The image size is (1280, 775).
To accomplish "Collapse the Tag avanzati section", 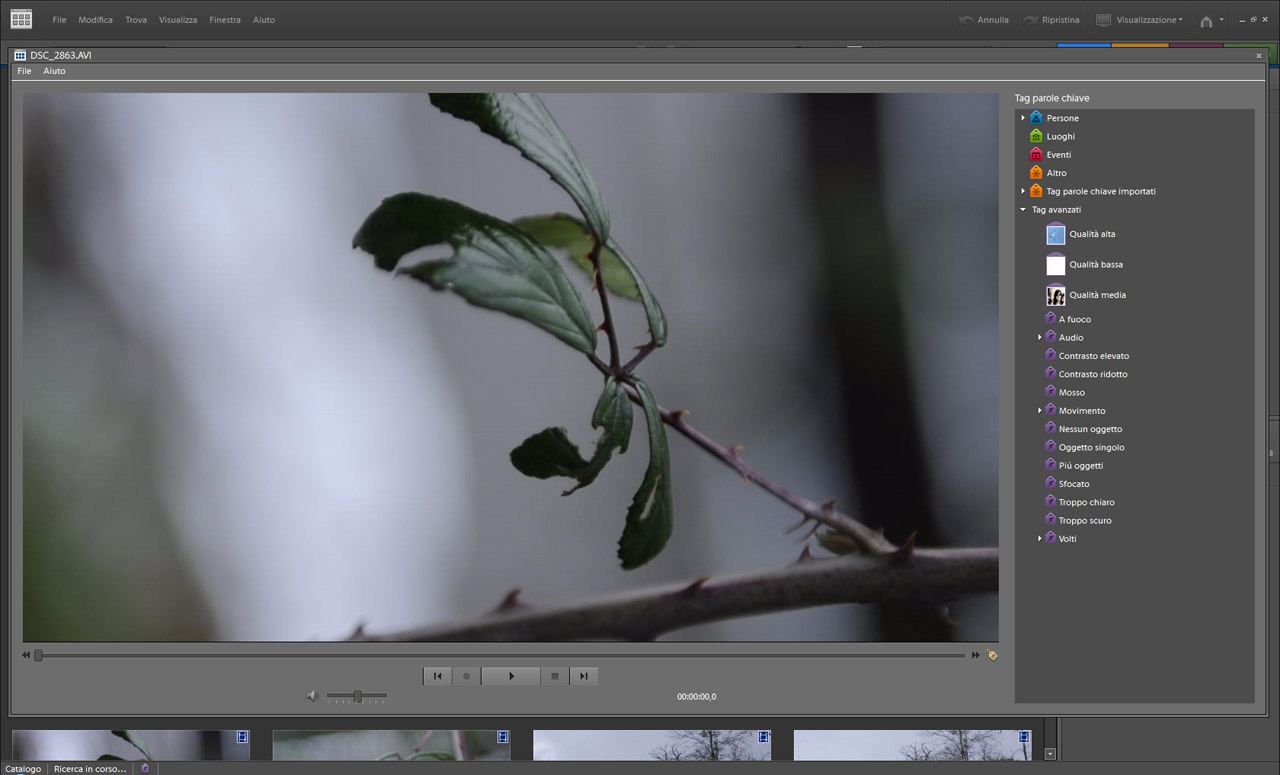I will (x=1022, y=210).
